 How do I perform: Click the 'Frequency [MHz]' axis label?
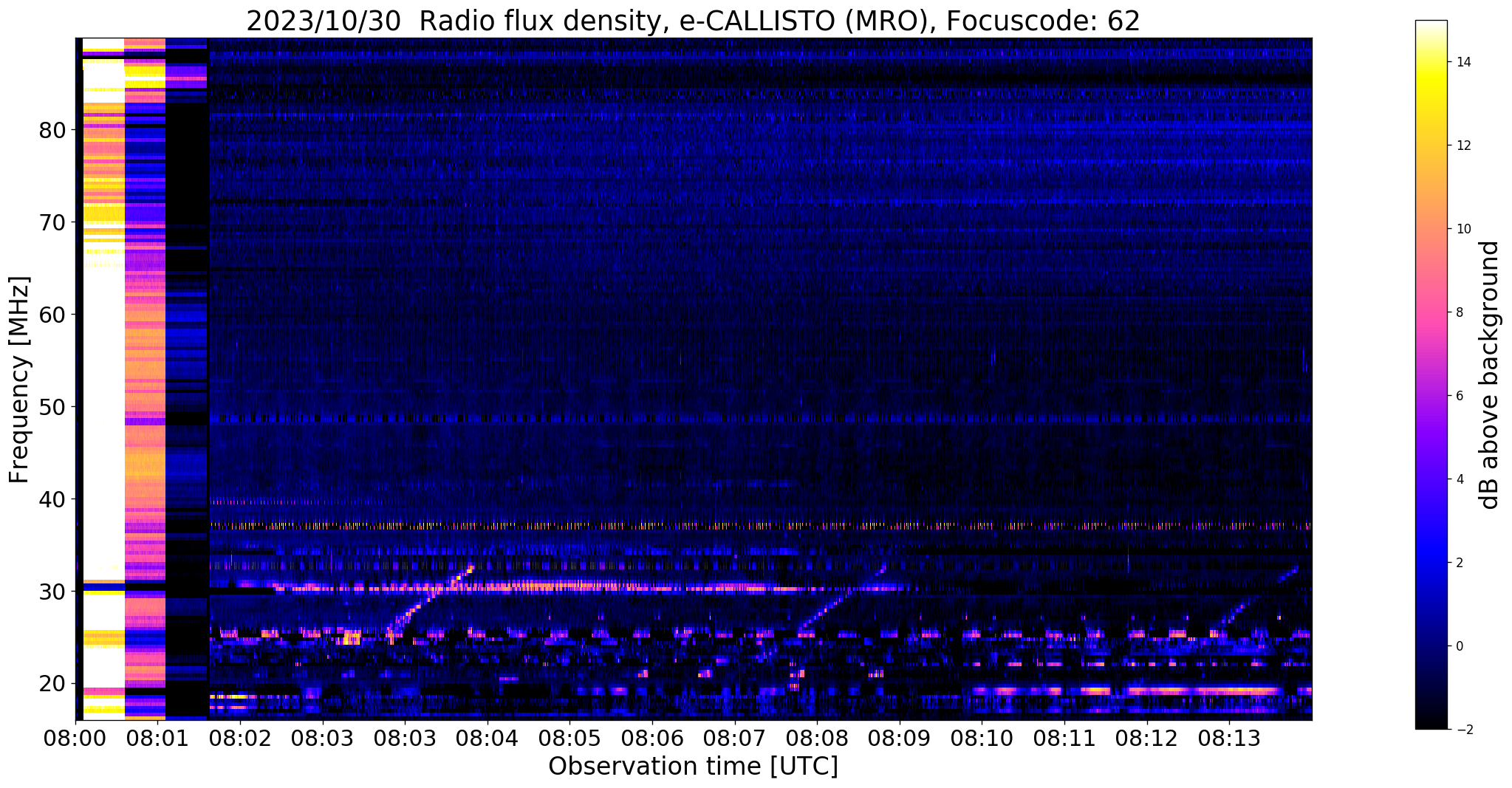(x=20, y=379)
